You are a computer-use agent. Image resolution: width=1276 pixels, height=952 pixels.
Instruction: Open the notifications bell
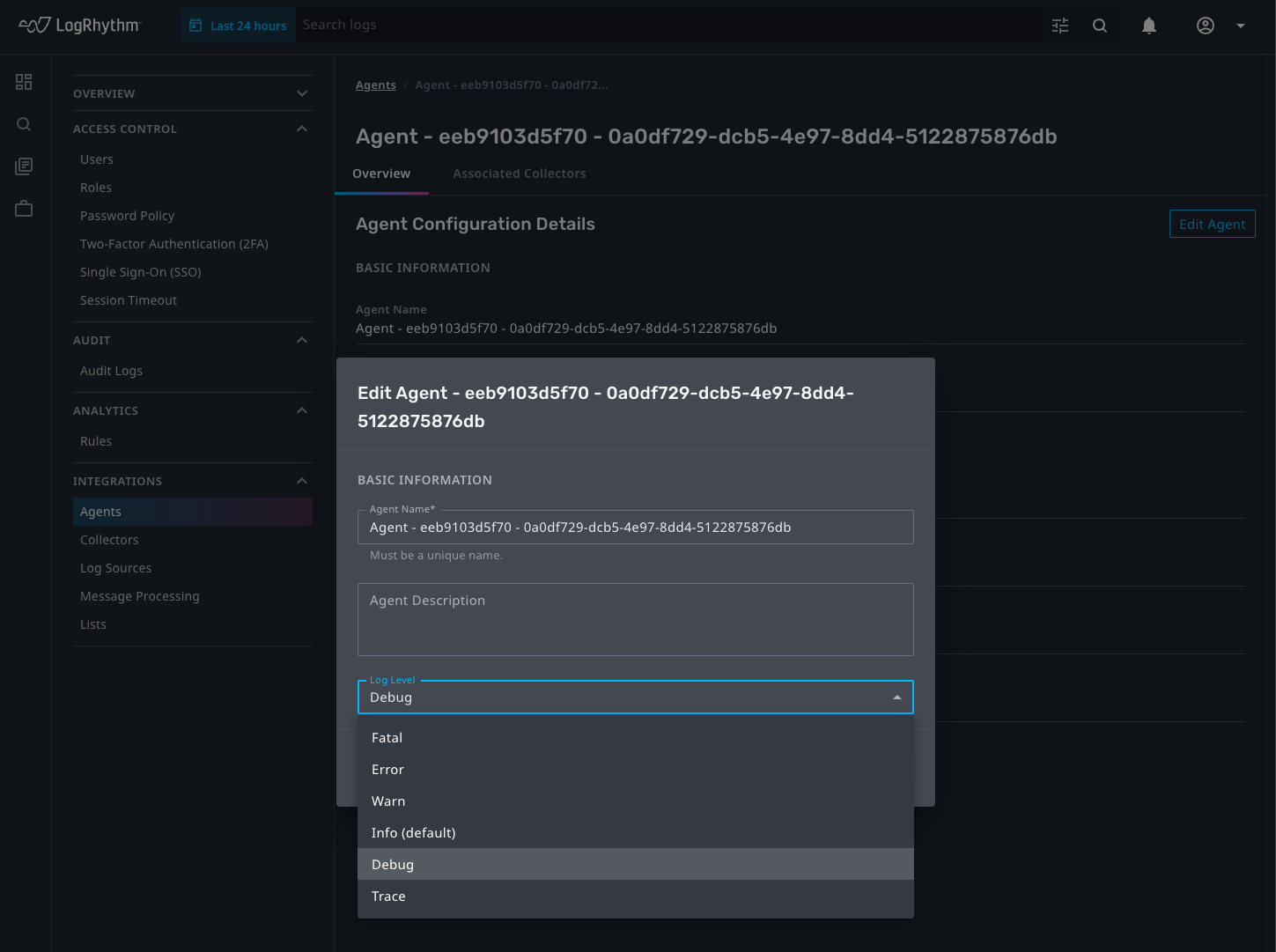(1149, 26)
